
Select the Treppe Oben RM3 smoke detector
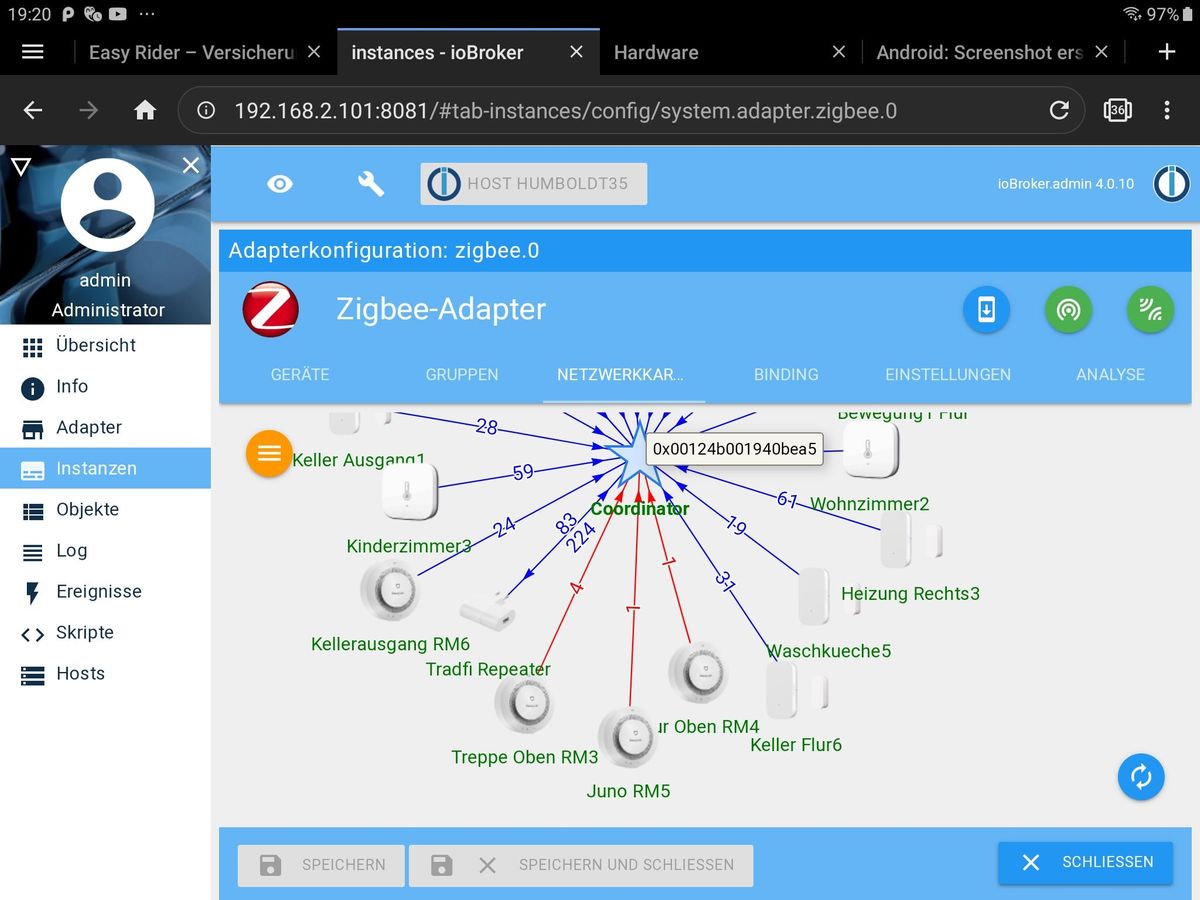tap(524, 704)
